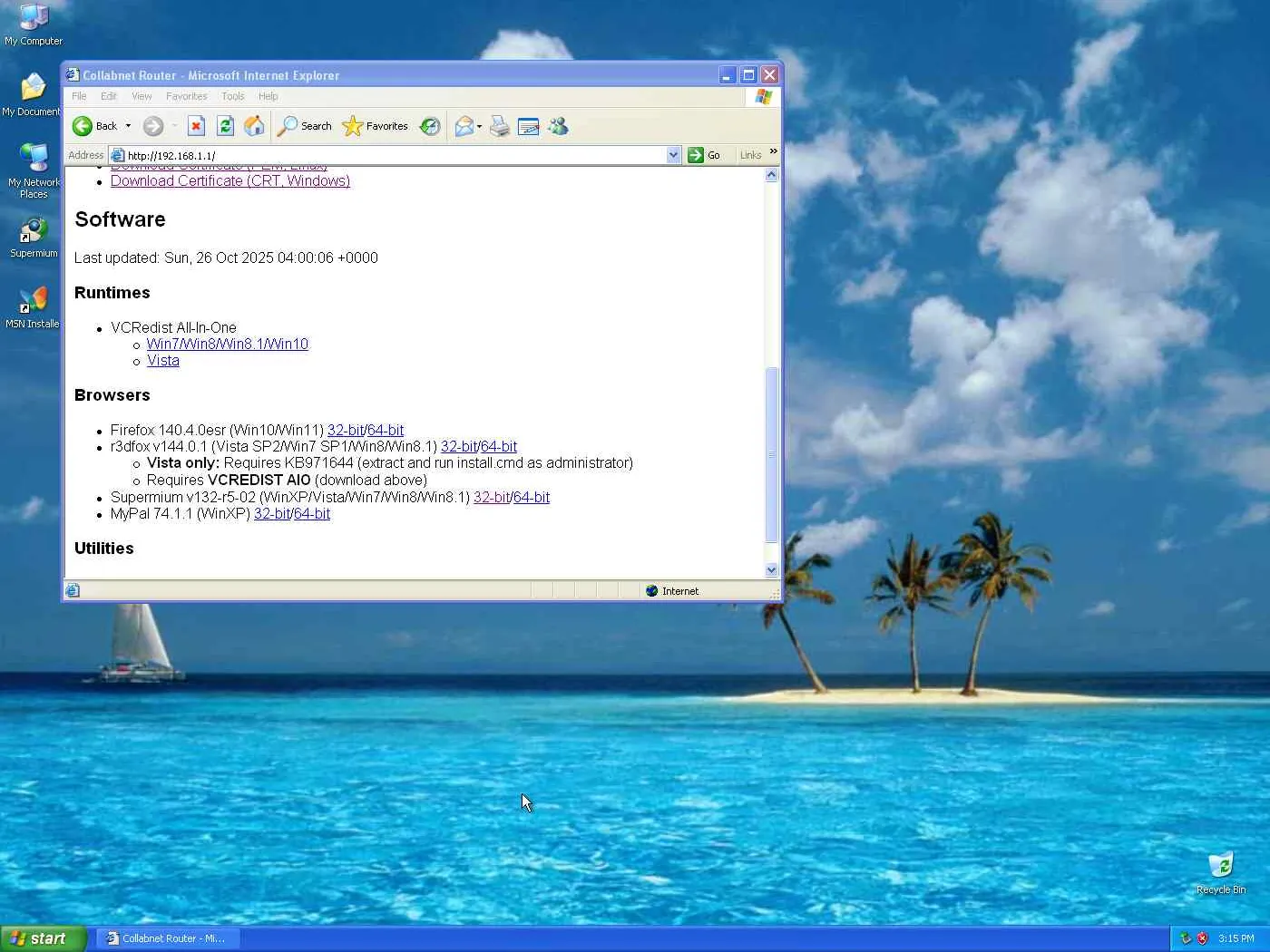Click the page icon in the status bar
This screenshot has height=952, width=1270.
click(x=73, y=591)
